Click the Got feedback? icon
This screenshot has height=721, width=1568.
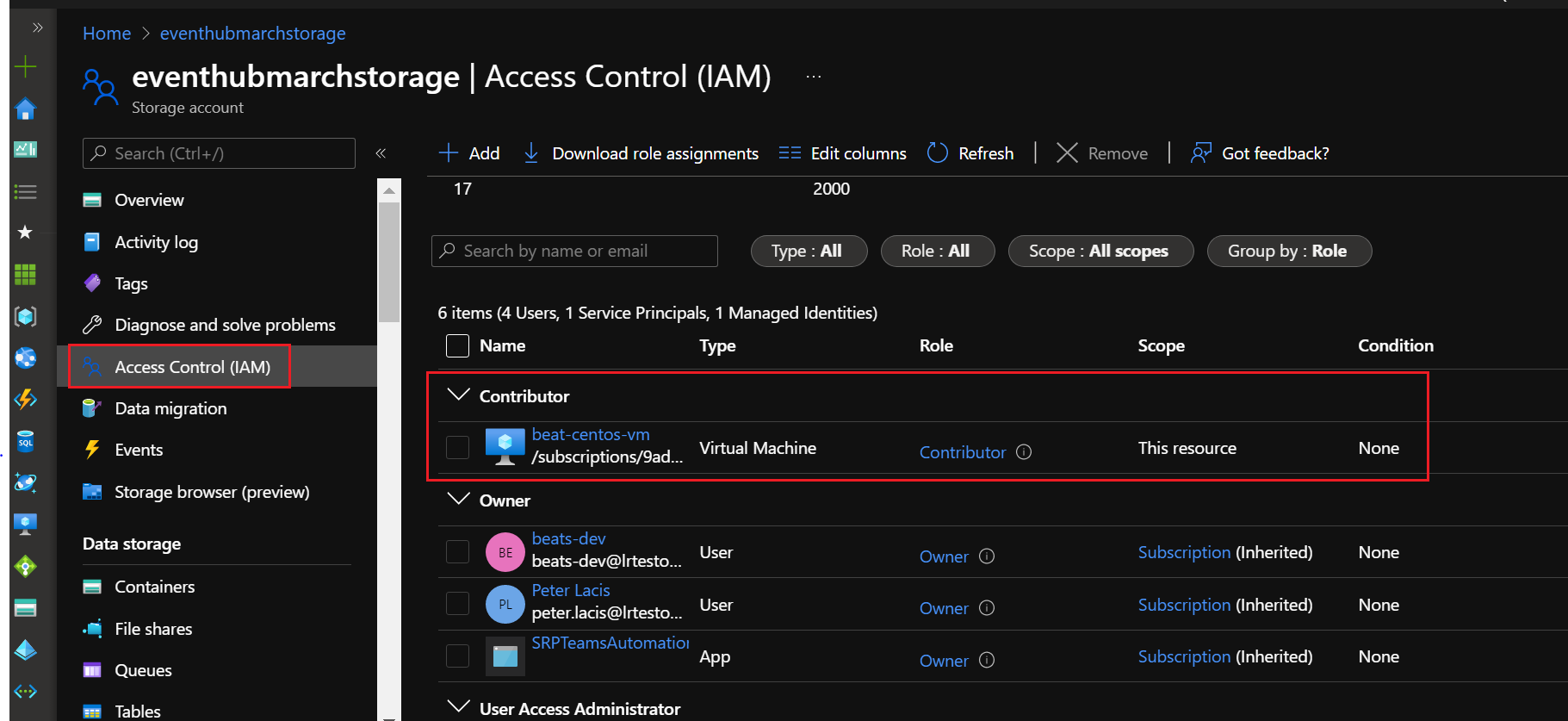coord(1200,153)
